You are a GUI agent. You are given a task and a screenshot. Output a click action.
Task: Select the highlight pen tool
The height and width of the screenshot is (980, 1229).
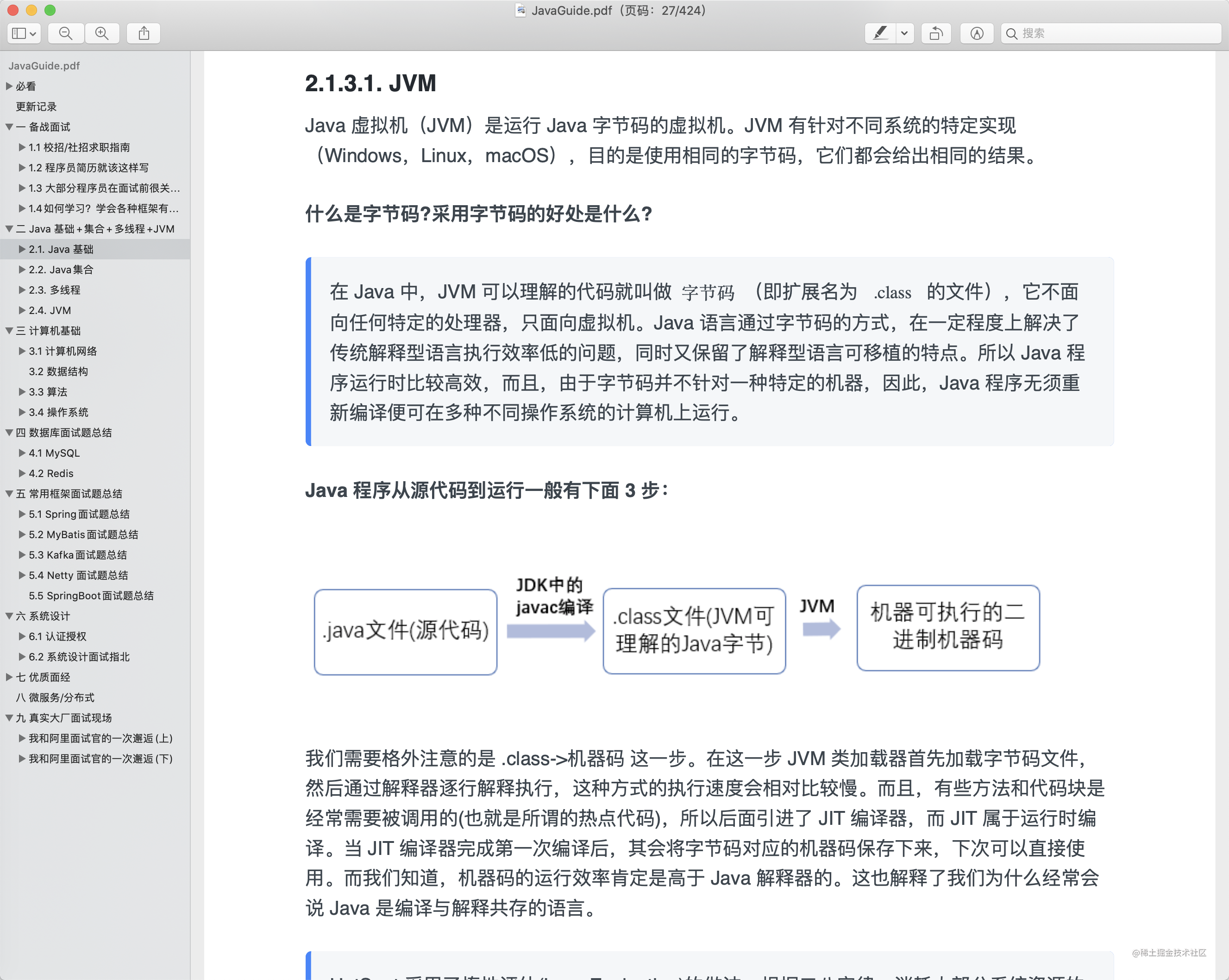(x=879, y=33)
